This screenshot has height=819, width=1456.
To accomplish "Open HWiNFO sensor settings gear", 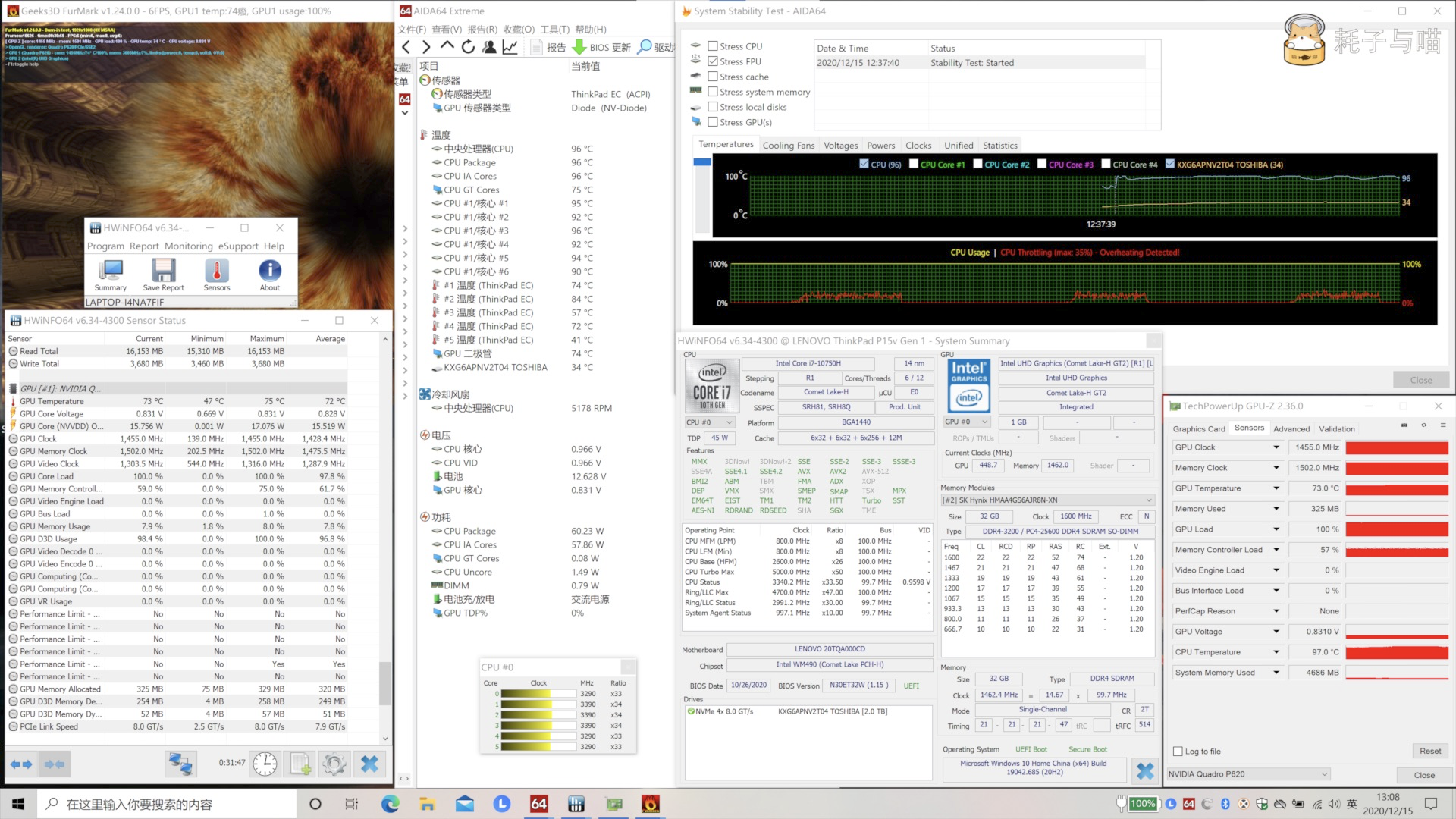I will 334,764.
